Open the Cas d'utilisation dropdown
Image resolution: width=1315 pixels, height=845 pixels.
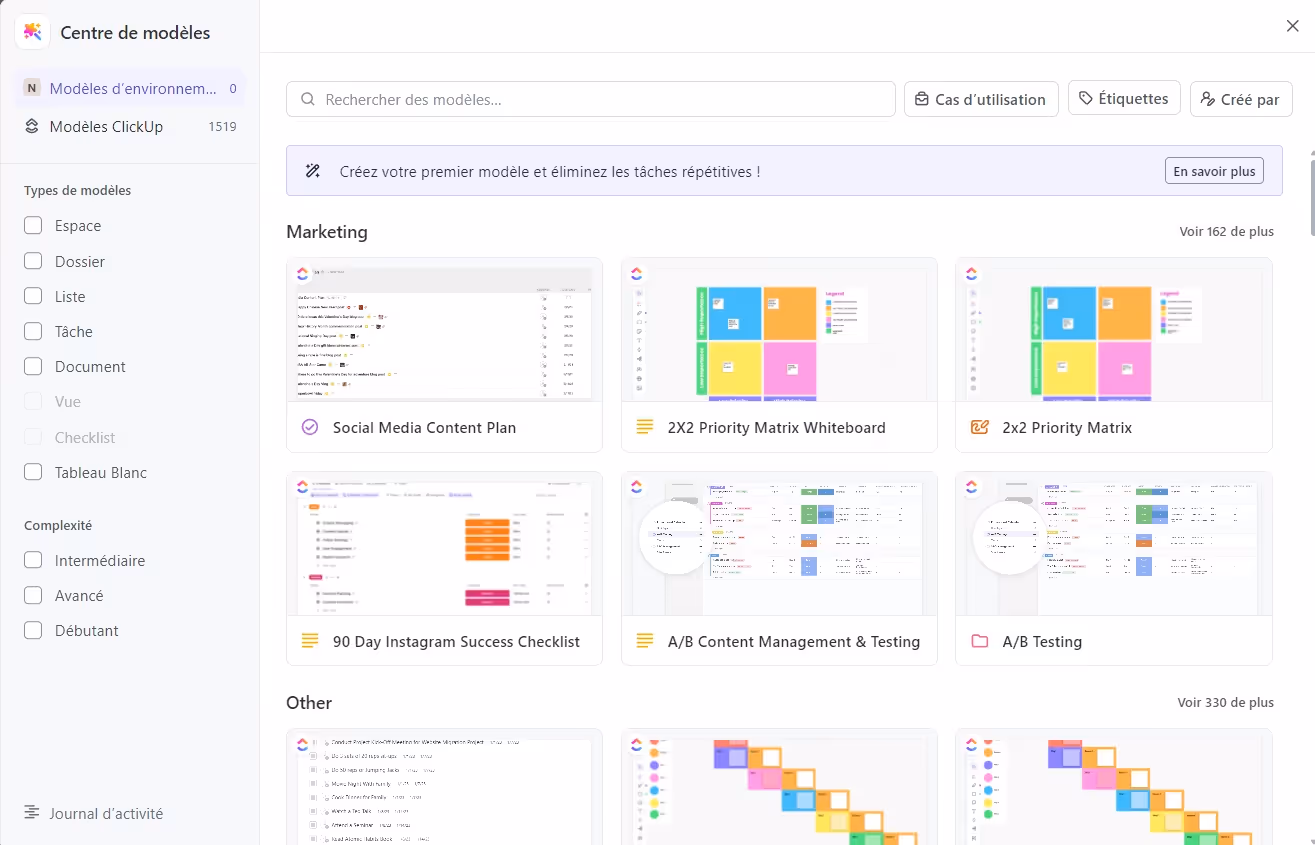tap(981, 99)
